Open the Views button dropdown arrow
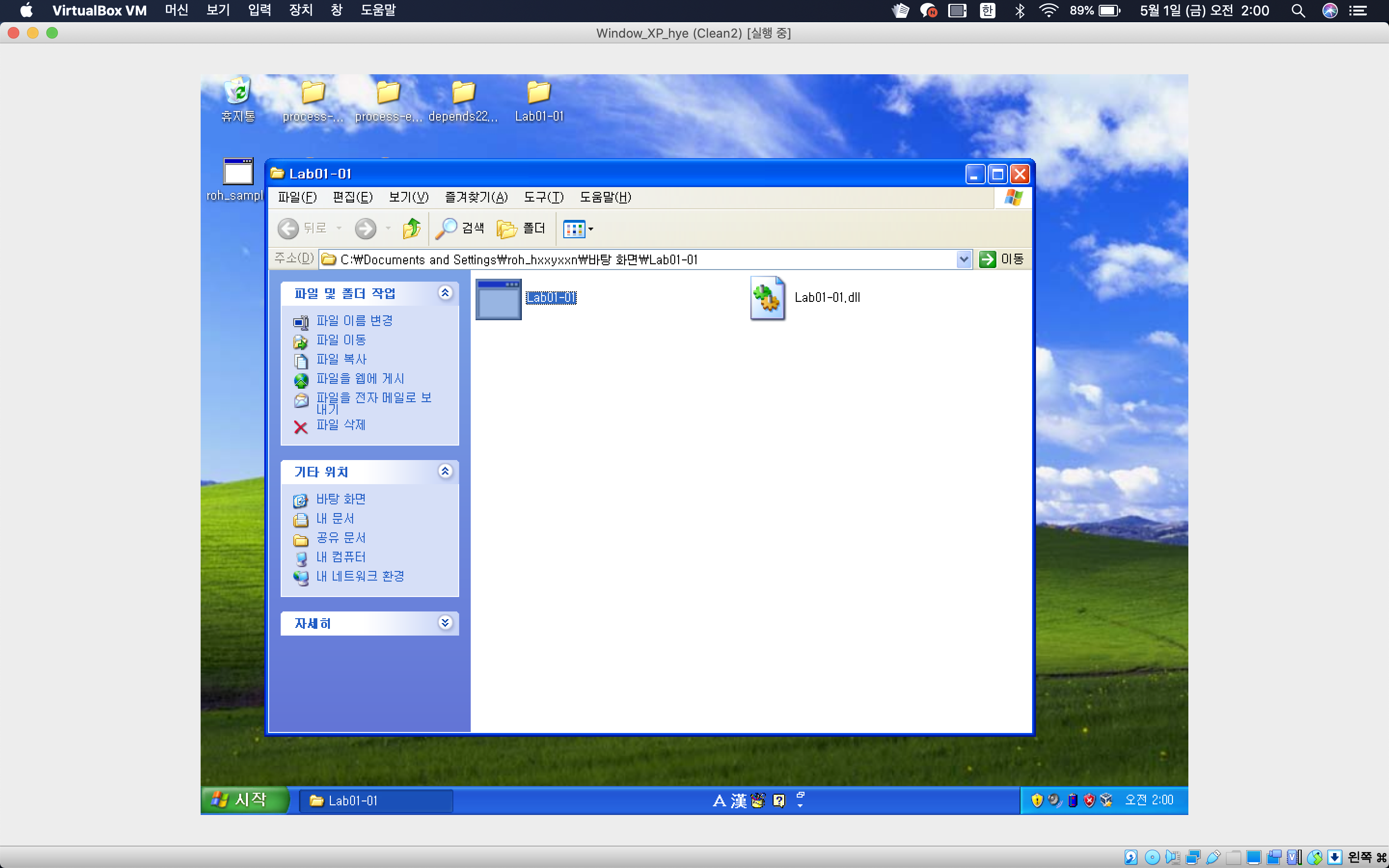 pyautogui.click(x=591, y=229)
